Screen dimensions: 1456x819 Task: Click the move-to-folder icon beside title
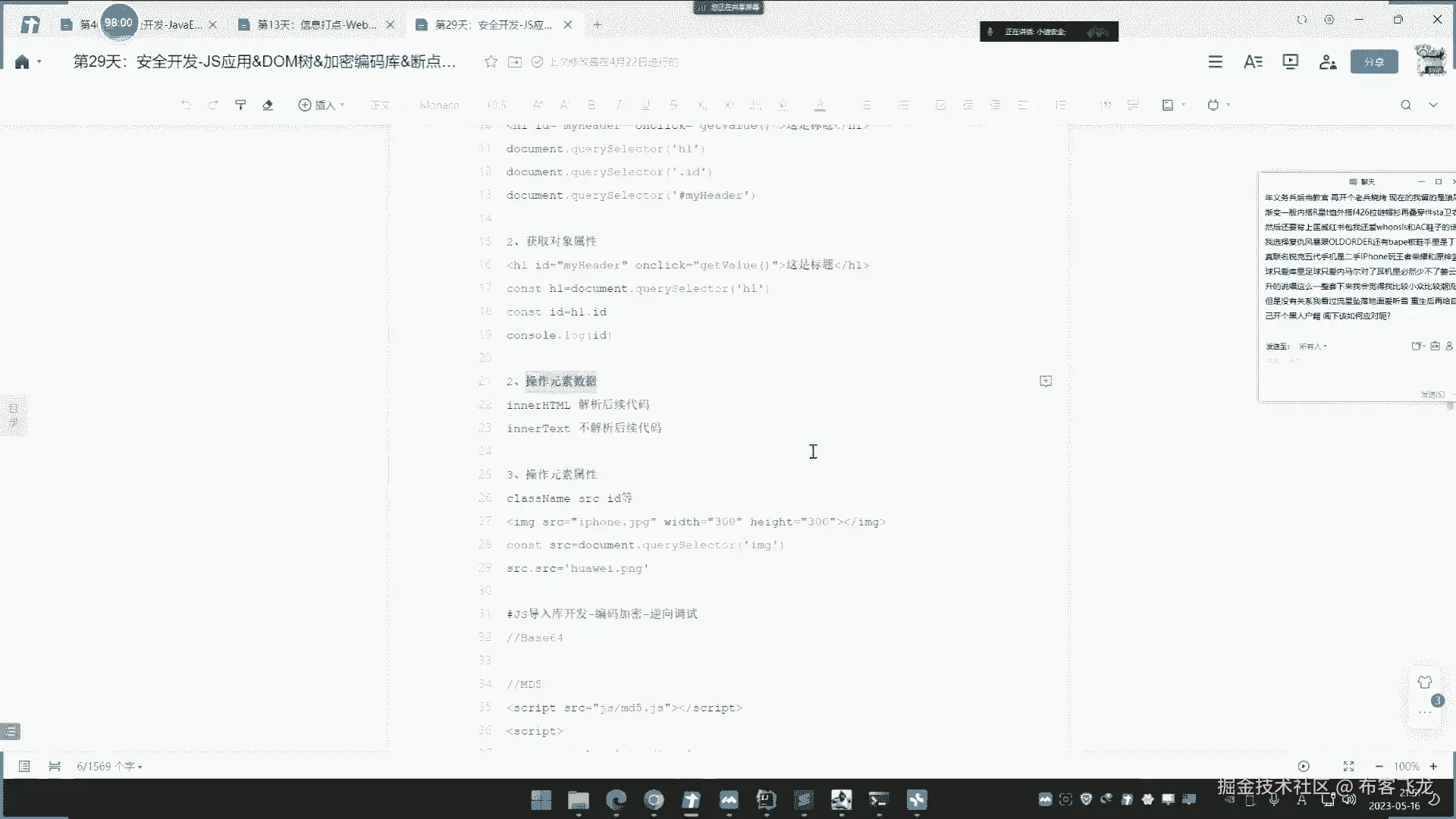click(515, 61)
